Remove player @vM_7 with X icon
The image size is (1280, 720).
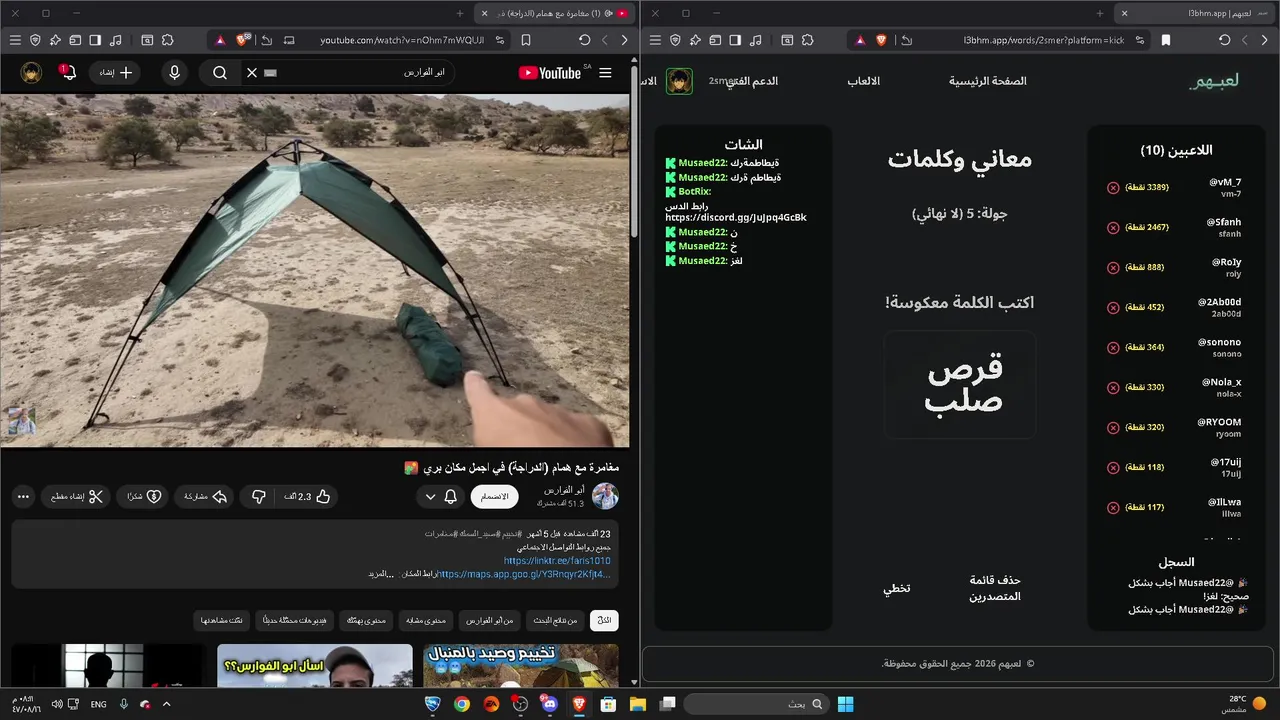click(x=1113, y=187)
